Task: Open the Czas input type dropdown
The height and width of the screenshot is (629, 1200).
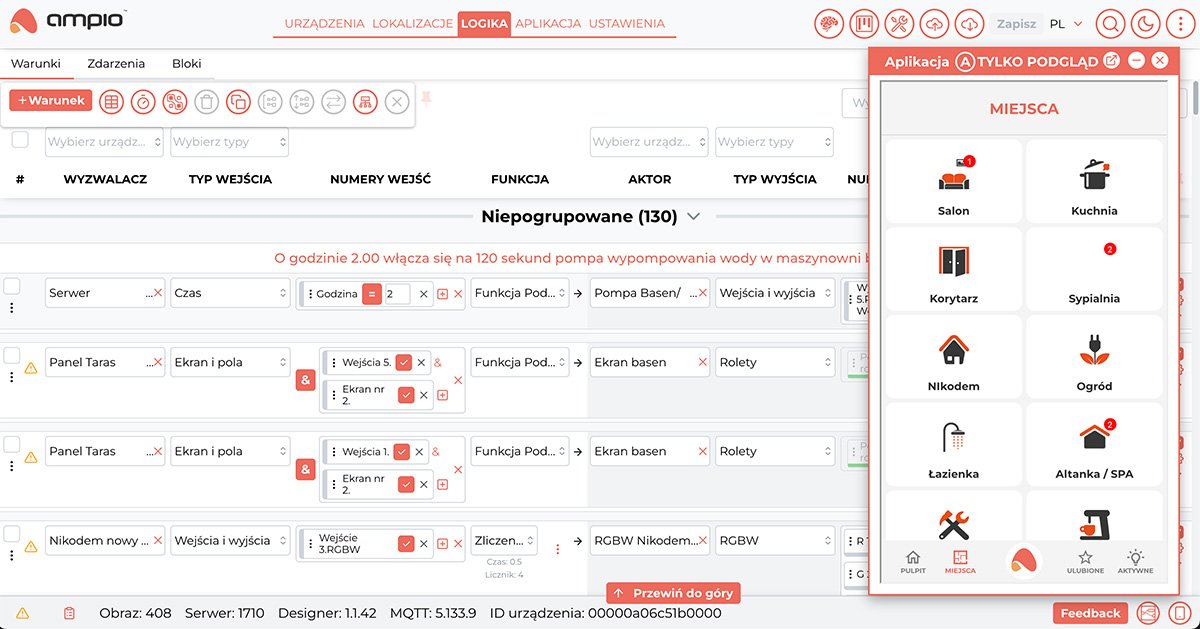Action: coord(229,293)
